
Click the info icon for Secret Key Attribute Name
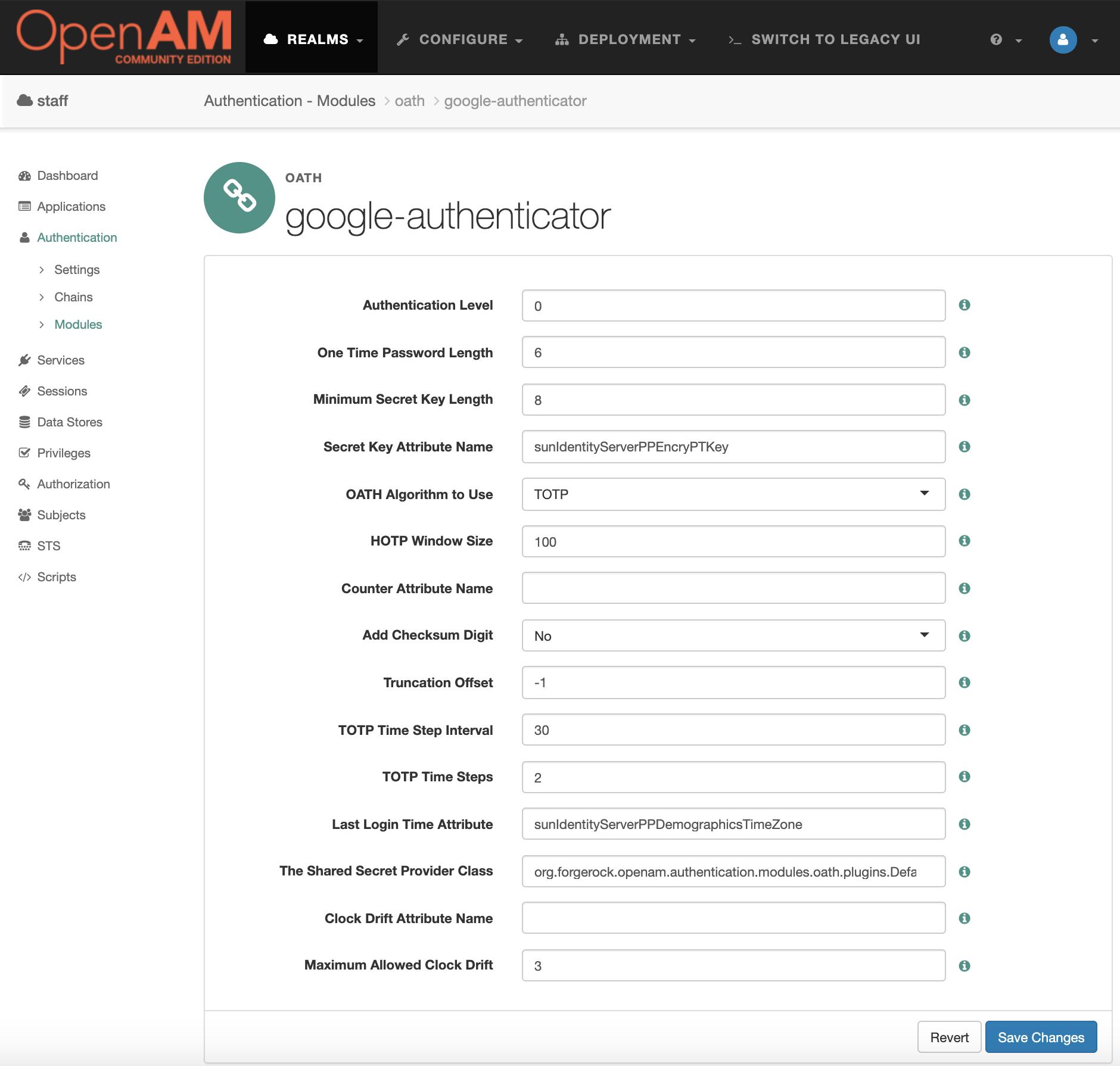pos(965,447)
